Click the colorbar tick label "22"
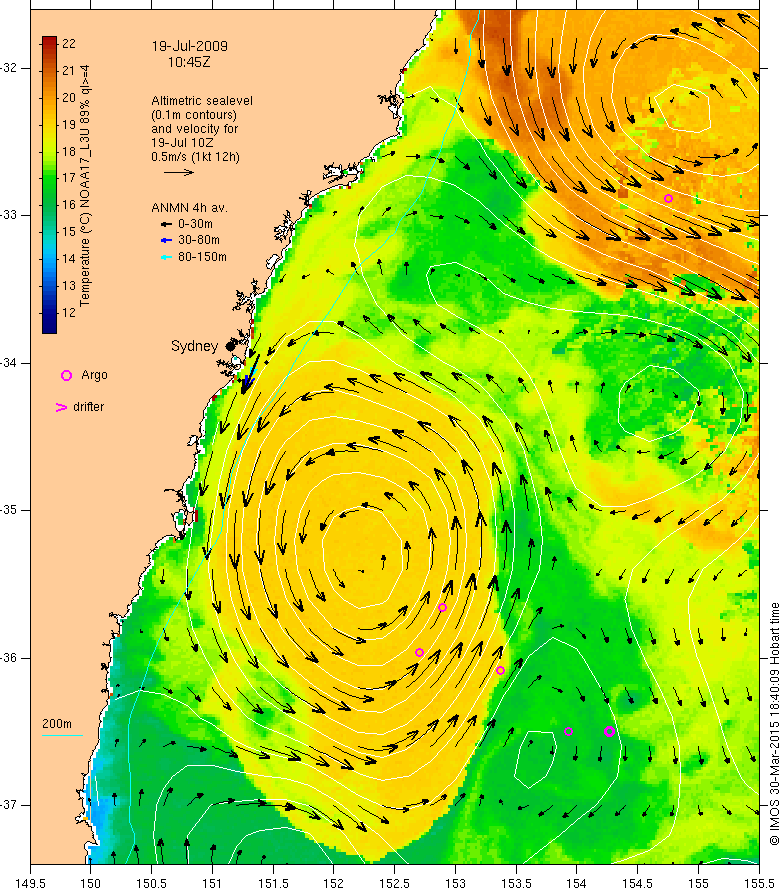This screenshot has width=780, height=890. point(69,44)
